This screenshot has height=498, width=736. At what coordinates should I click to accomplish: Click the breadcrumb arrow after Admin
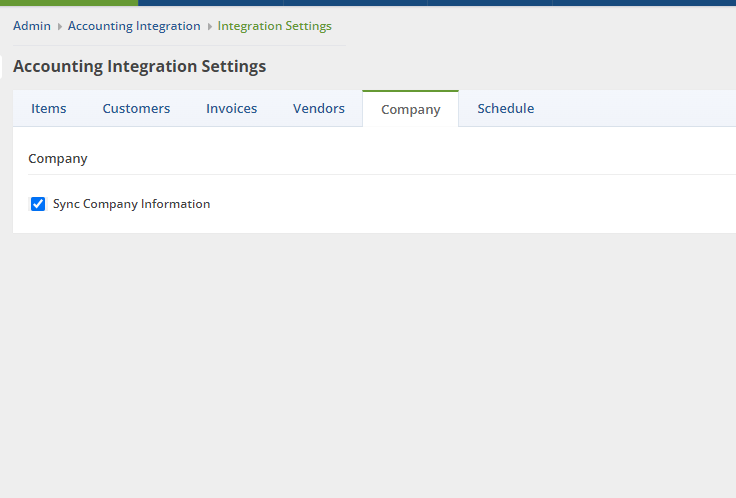(x=60, y=27)
